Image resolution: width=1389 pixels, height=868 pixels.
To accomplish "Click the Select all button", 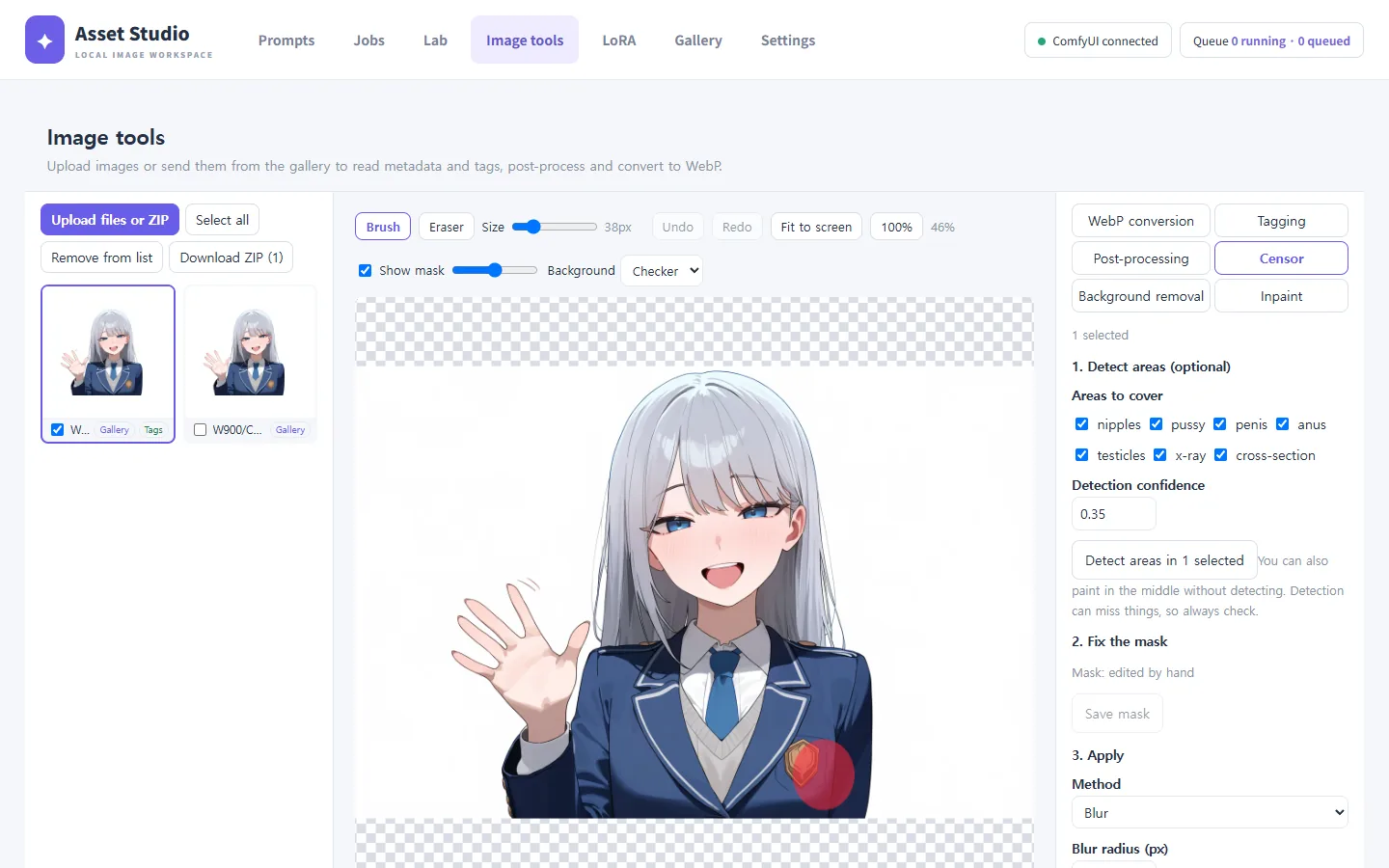I will 222,220.
